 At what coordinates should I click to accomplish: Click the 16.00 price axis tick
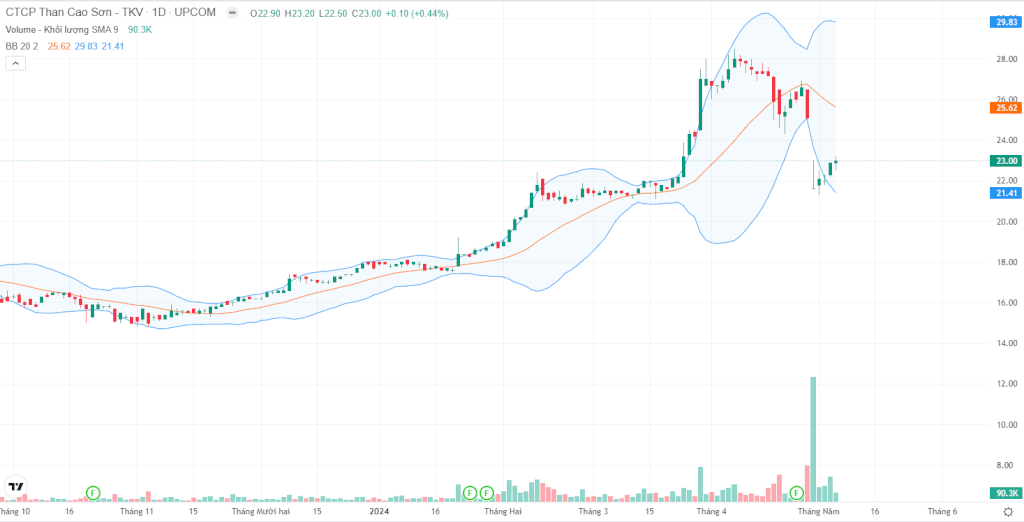tap(1006, 302)
